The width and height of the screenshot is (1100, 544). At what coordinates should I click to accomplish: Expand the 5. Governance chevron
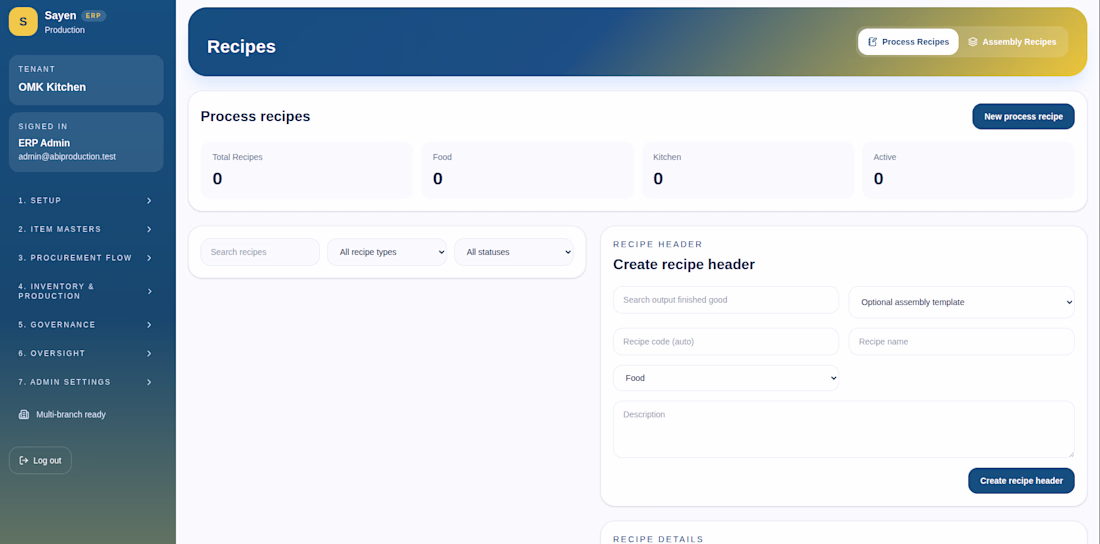tap(149, 325)
